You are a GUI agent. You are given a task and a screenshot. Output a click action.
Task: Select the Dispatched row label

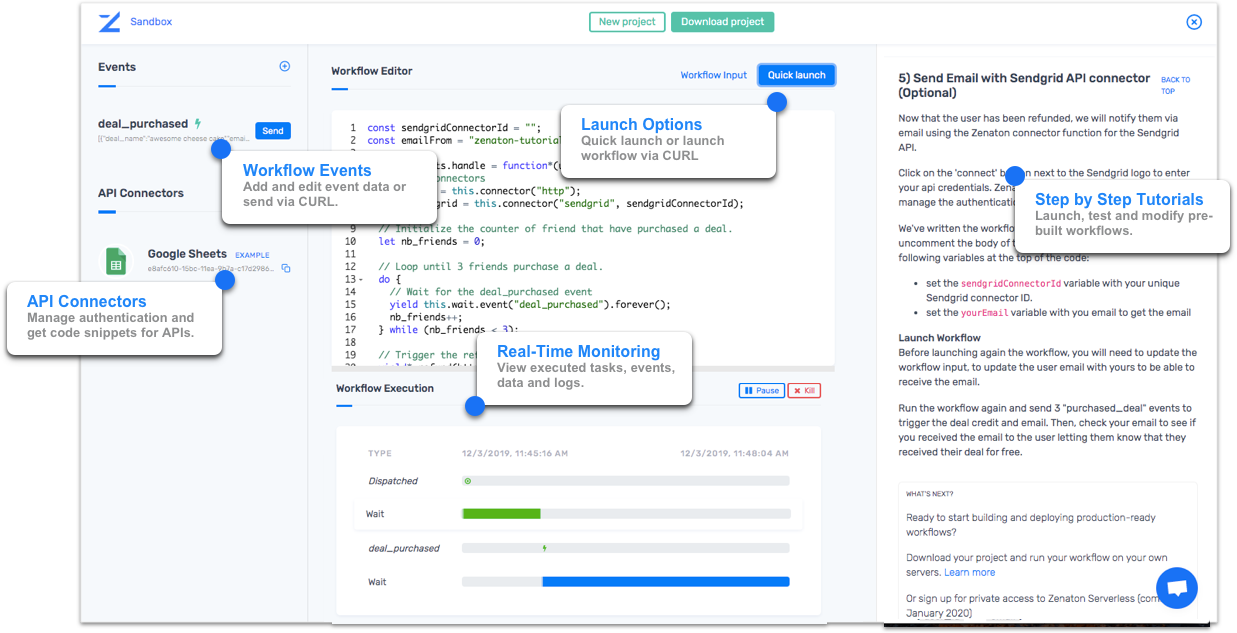[x=393, y=481]
